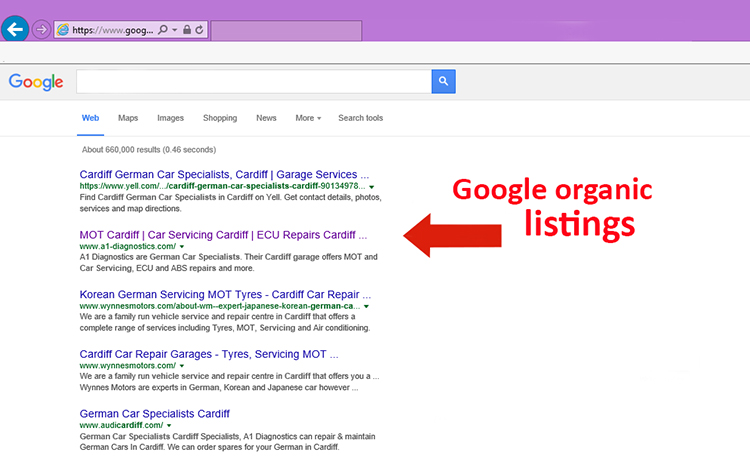Open the Shopping tab
This screenshot has height=471, width=750.
click(220, 118)
